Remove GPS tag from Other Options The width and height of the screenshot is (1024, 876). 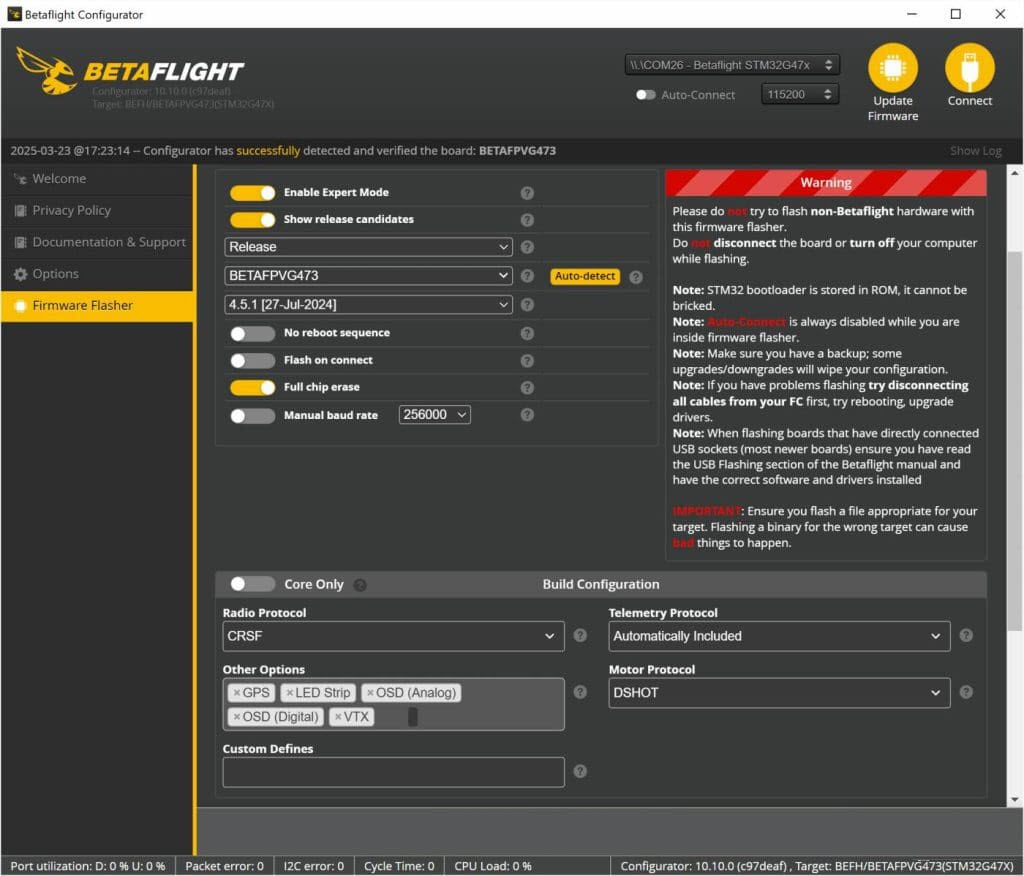[236, 692]
